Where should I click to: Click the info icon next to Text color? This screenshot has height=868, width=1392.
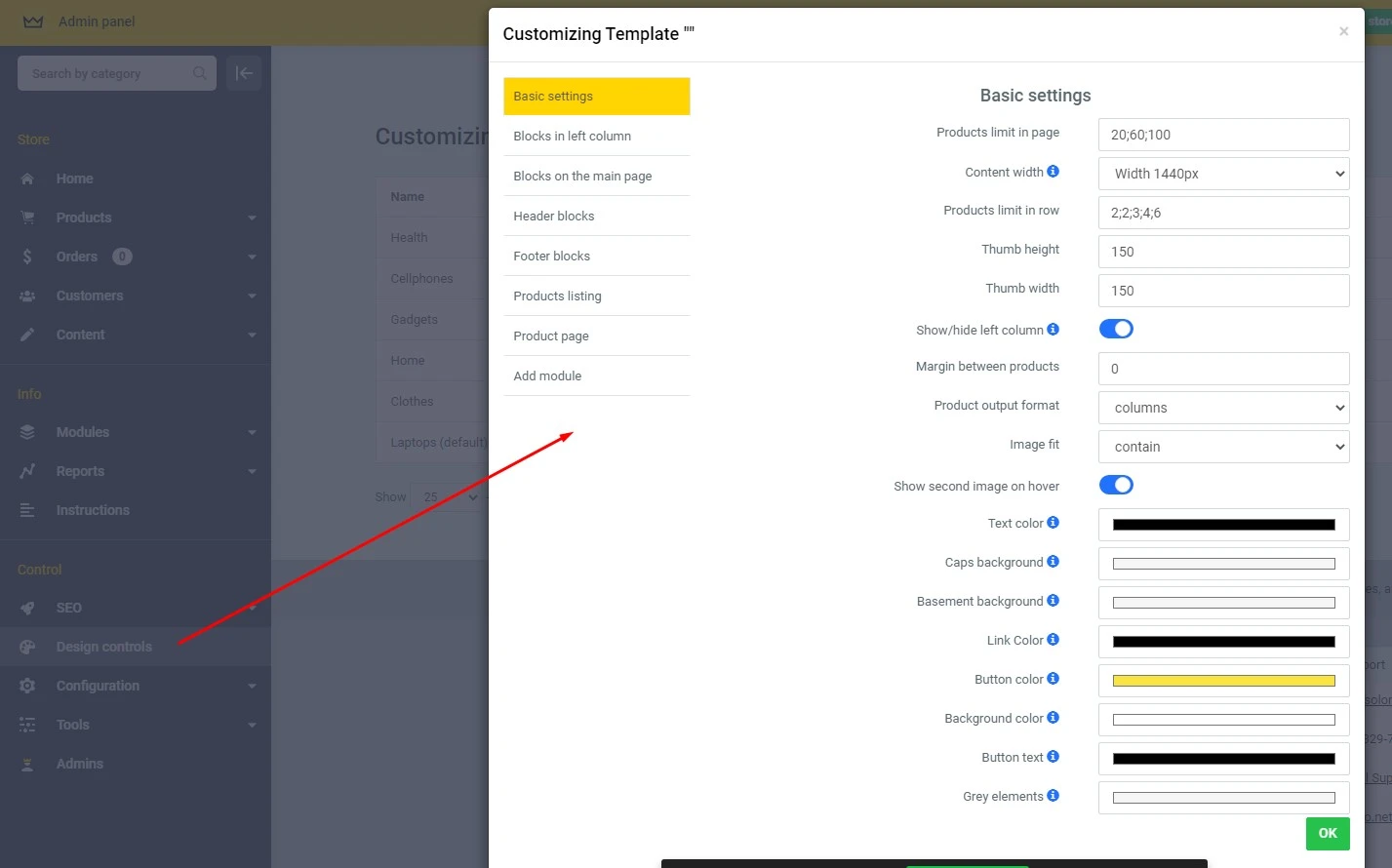point(1053,523)
